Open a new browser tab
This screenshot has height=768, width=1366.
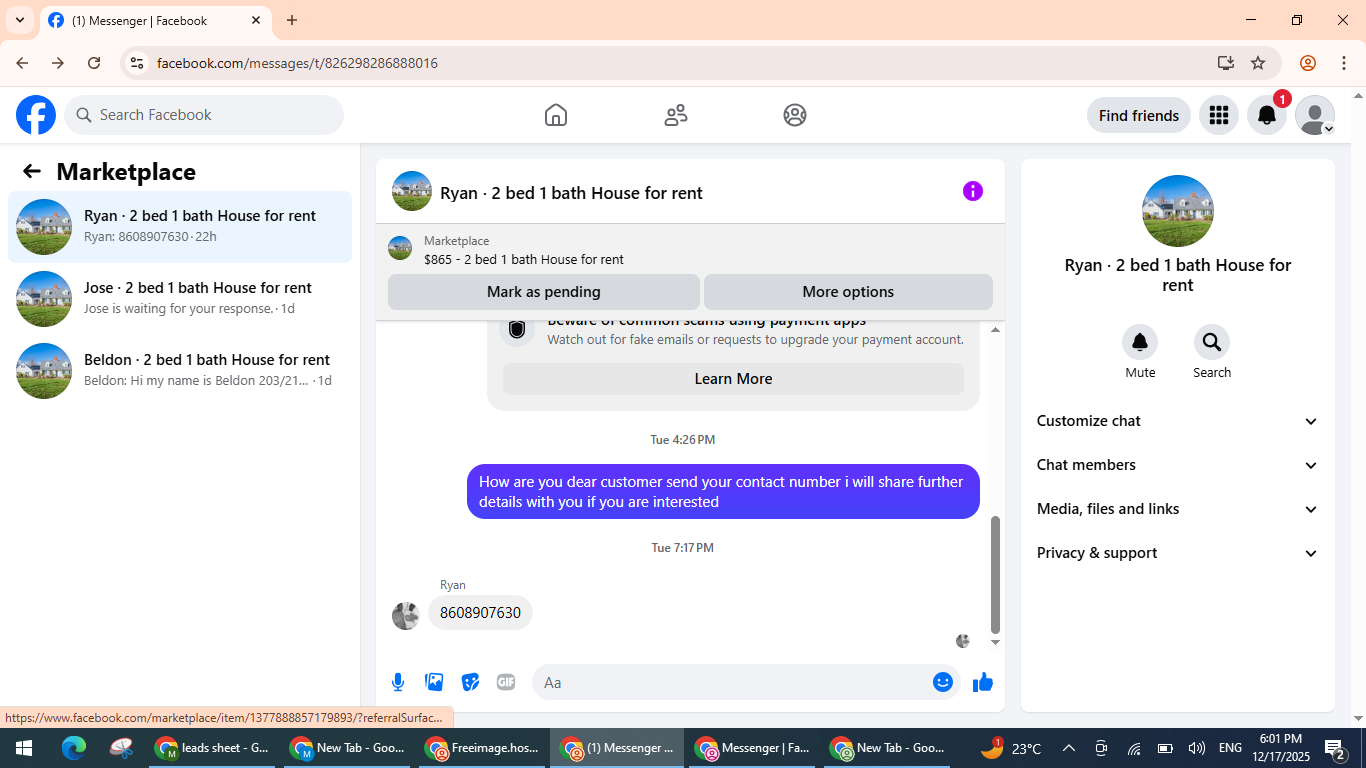292,20
